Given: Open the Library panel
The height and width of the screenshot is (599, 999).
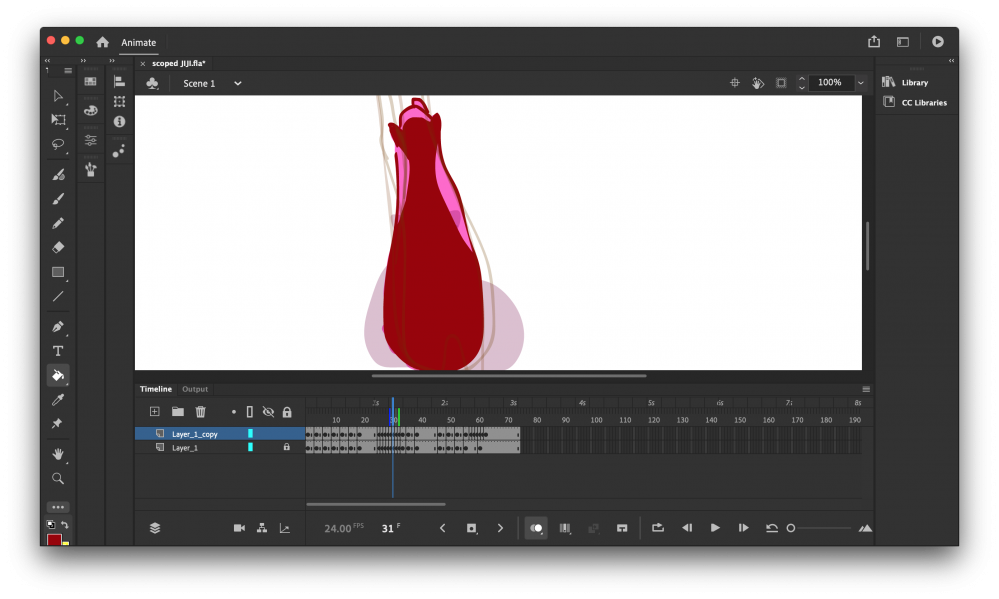Looking at the screenshot, I should (905, 82).
